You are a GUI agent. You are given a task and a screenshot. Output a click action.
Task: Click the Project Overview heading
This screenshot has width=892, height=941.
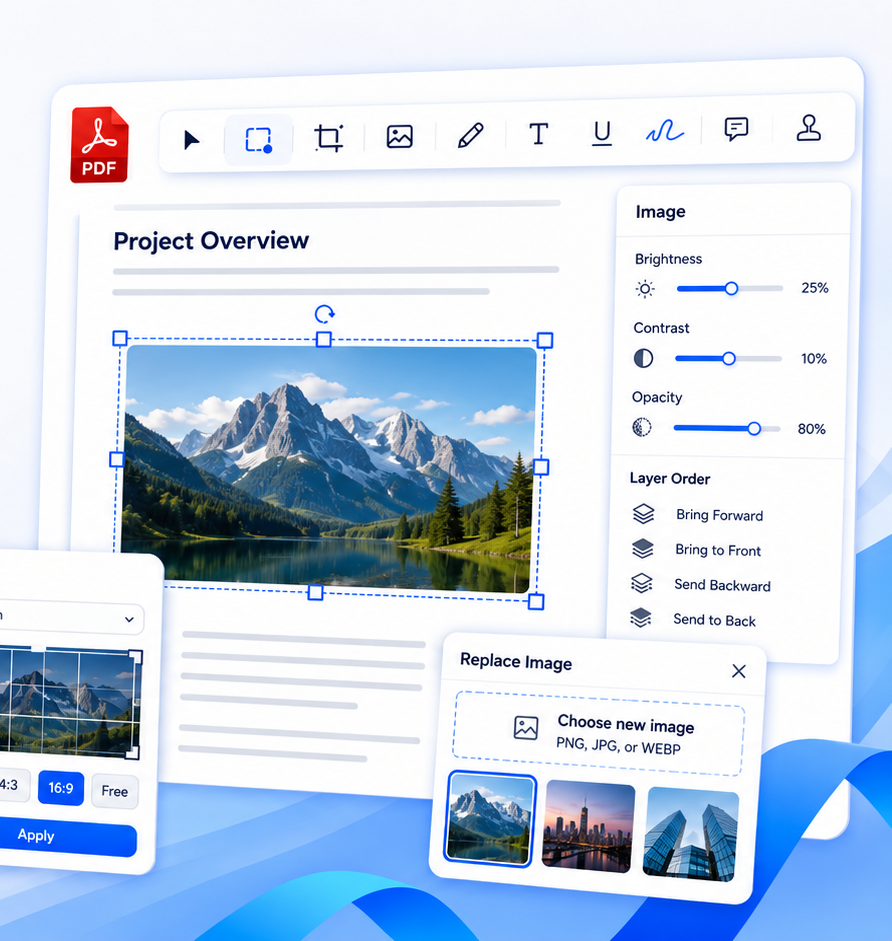click(211, 241)
